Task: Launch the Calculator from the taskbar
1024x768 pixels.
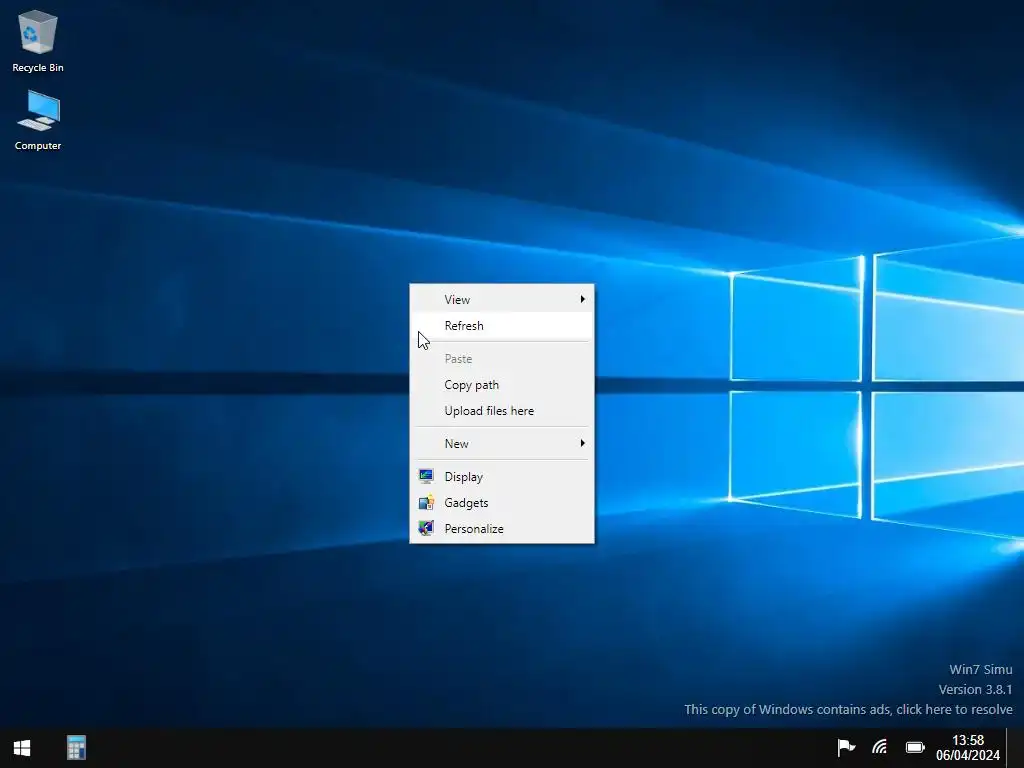Action: point(76,748)
